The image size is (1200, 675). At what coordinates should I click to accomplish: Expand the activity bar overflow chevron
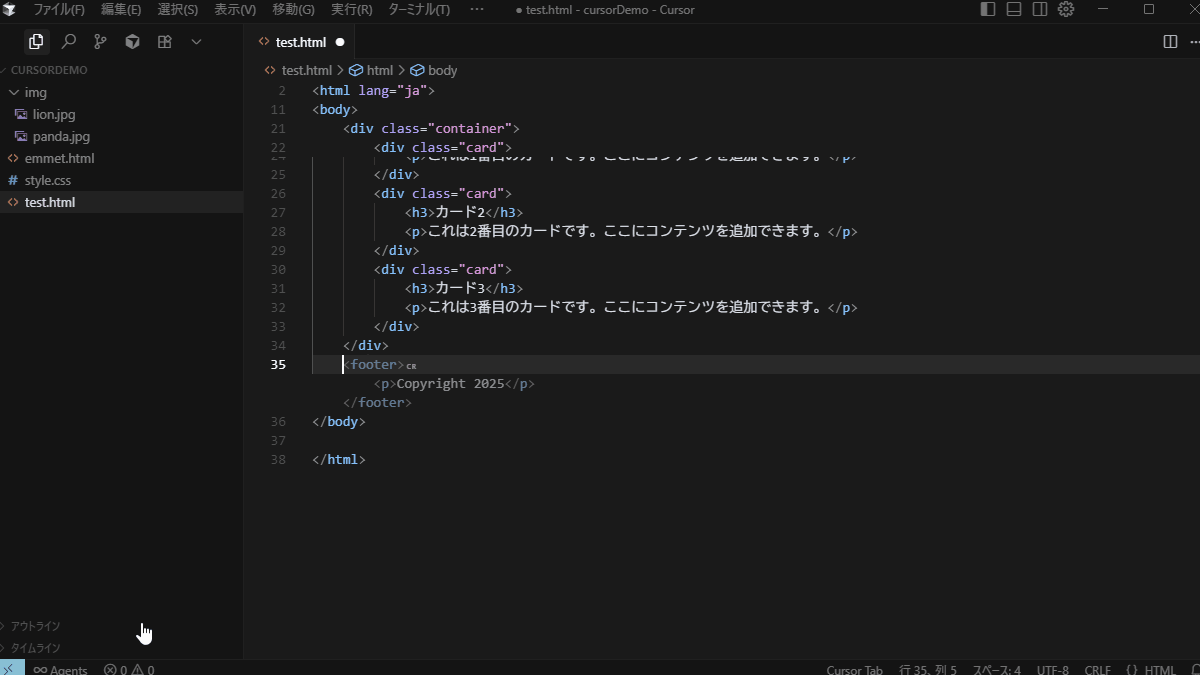click(196, 42)
